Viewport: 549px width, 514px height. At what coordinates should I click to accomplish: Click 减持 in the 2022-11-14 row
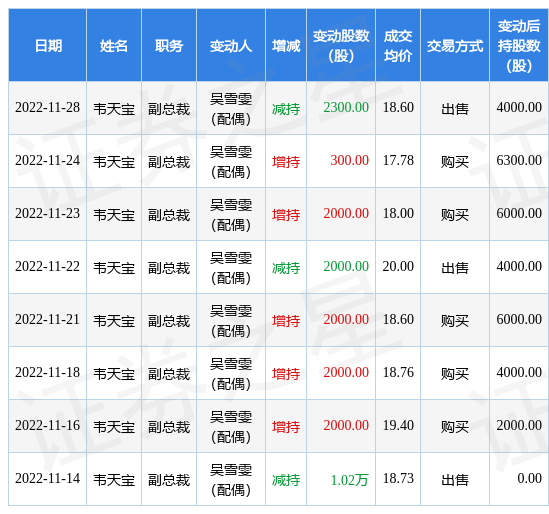pyautogui.click(x=286, y=480)
